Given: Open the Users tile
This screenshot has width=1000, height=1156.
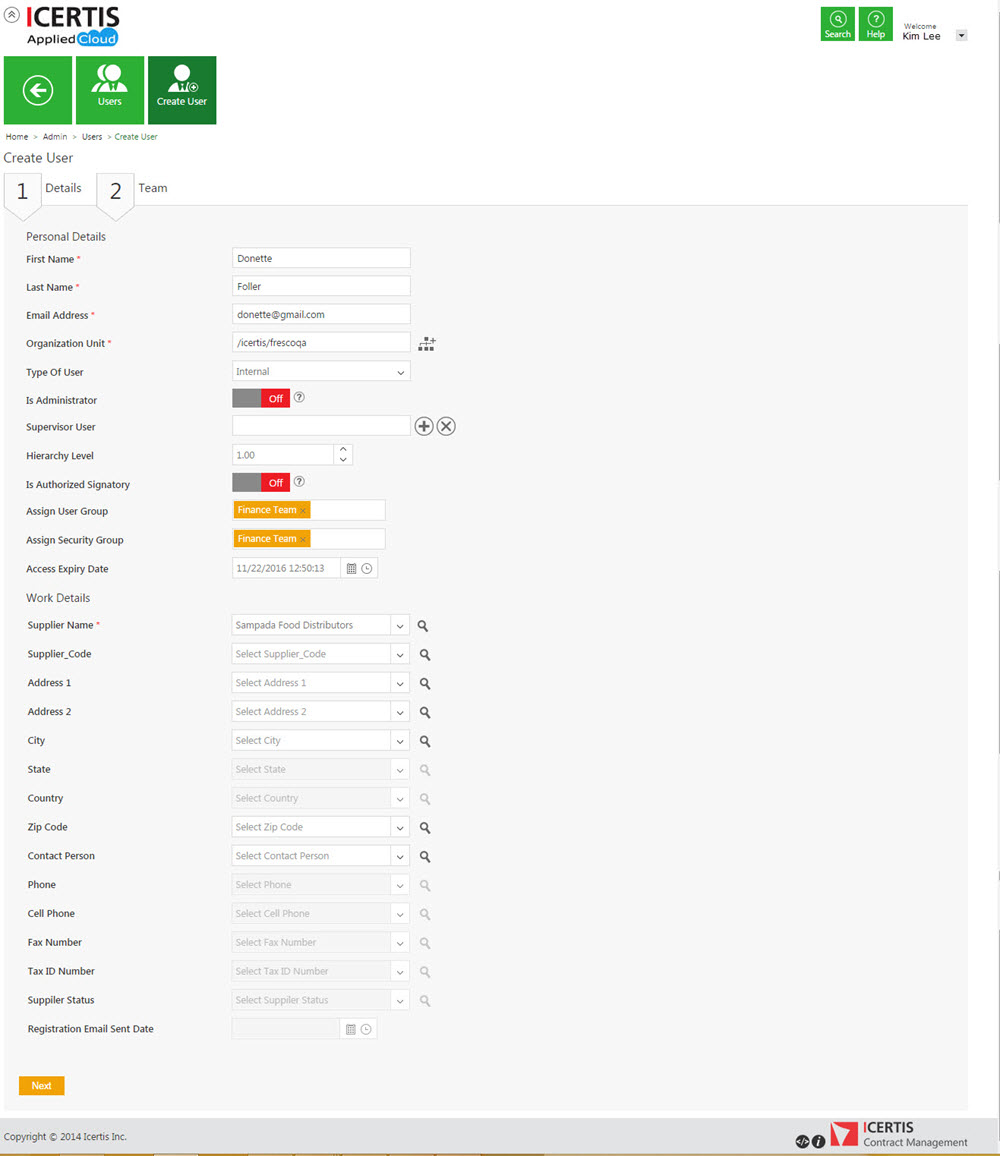Looking at the screenshot, I should pyautogui.click(x=110, y=91).
